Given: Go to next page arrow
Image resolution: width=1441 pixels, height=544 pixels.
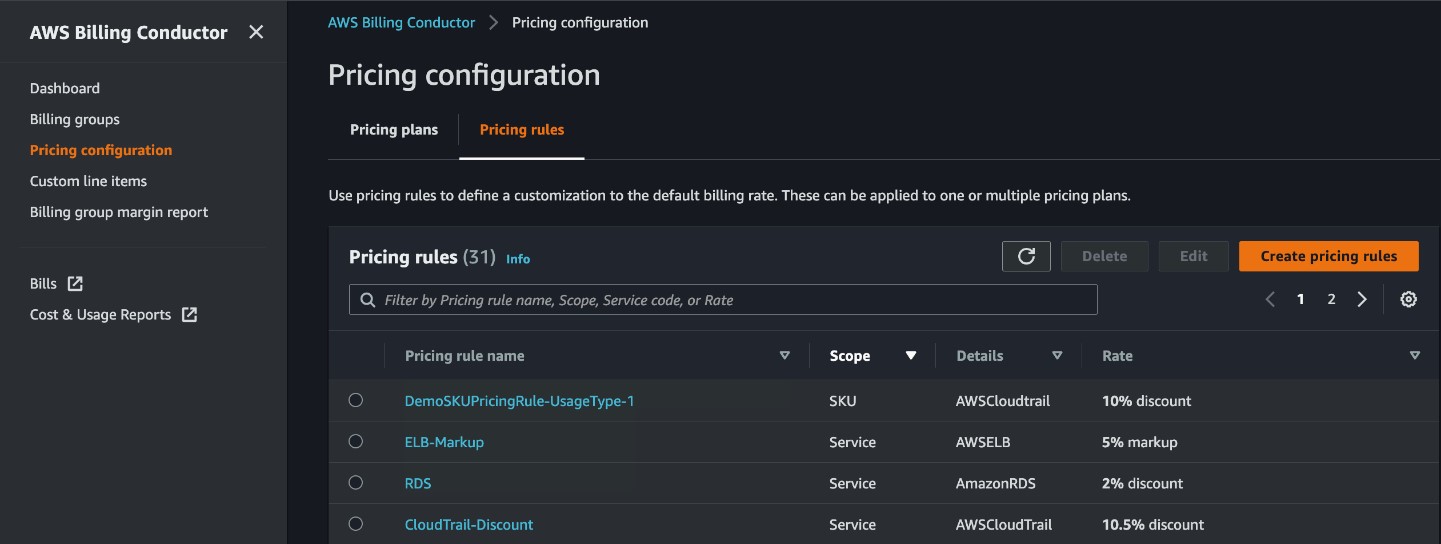Looking at the screenshot, I should 1362,299.
